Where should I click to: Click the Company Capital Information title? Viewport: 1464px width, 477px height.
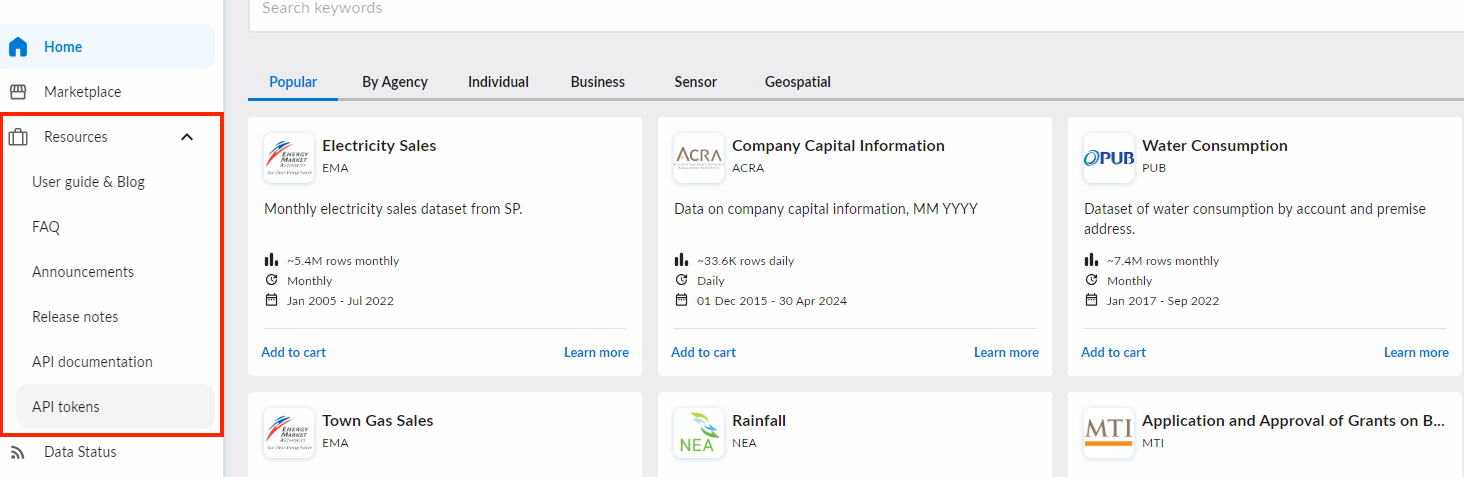click(x=838, y=146)
